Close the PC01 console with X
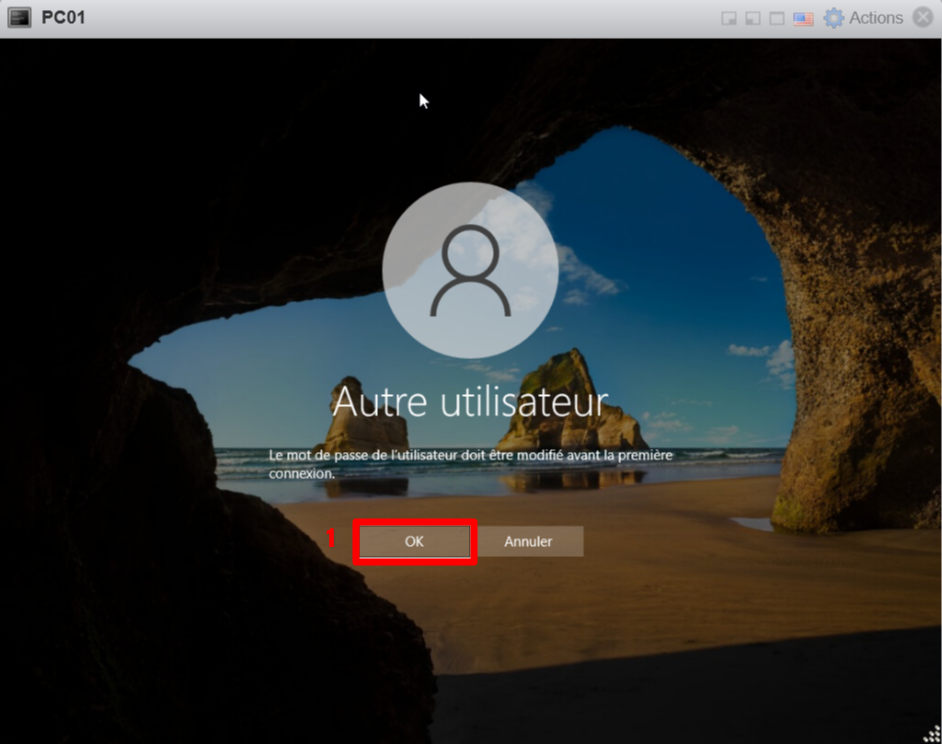 922,18
